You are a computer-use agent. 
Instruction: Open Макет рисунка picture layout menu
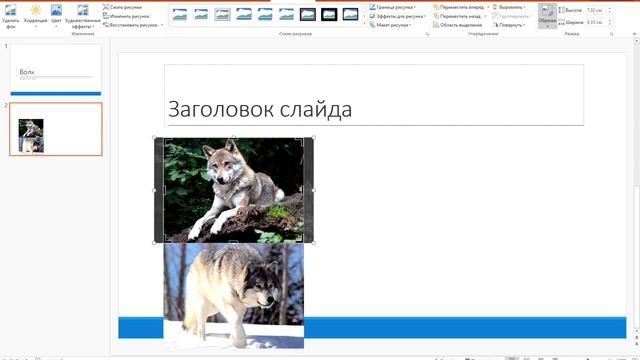pyautogui.click(x=390, y=25)
